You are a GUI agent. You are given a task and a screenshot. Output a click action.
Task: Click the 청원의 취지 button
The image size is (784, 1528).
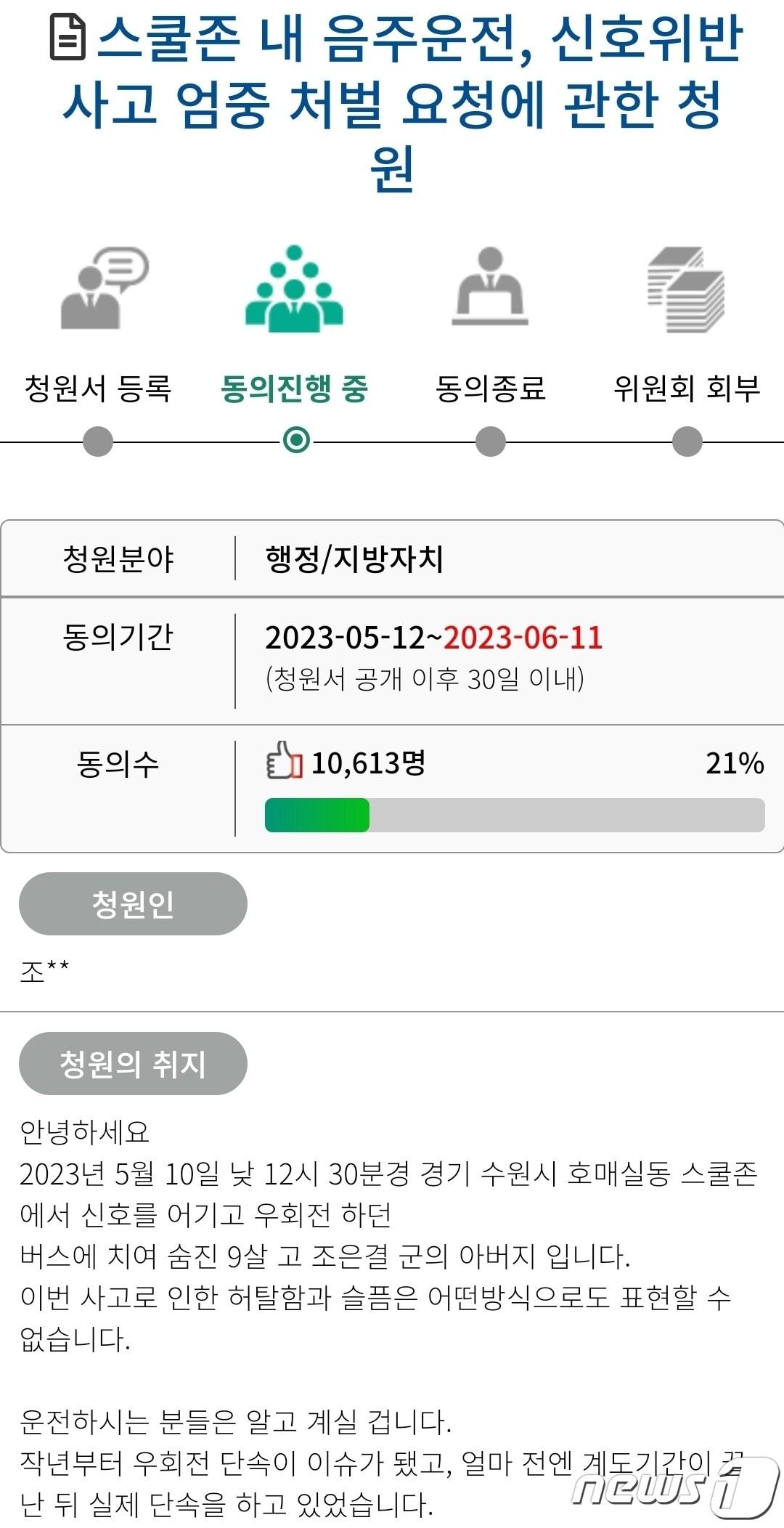pyautogui.click(x=133, y=1063)
